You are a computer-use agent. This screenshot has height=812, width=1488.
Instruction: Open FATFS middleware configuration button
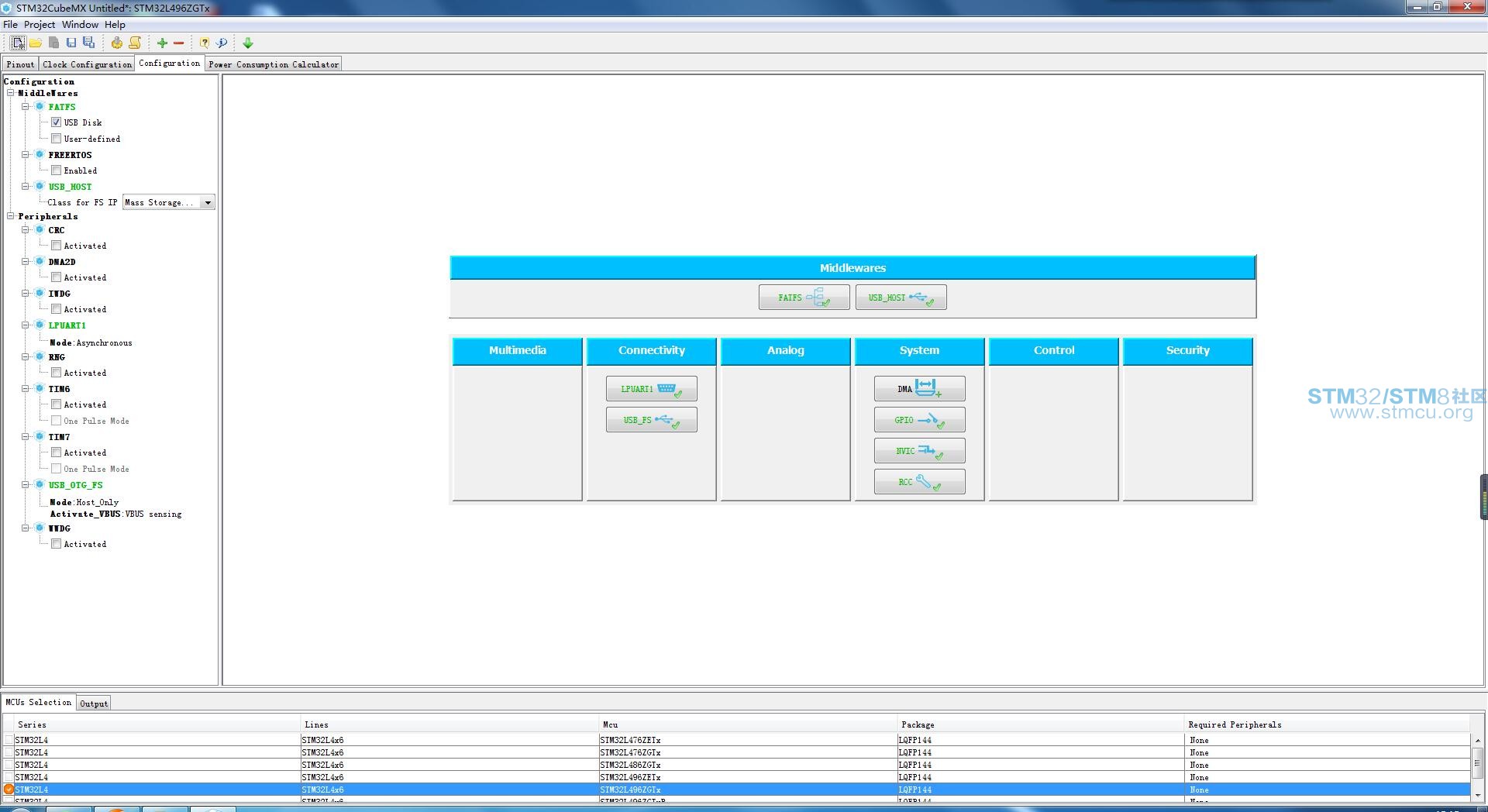tap(804, 298)
